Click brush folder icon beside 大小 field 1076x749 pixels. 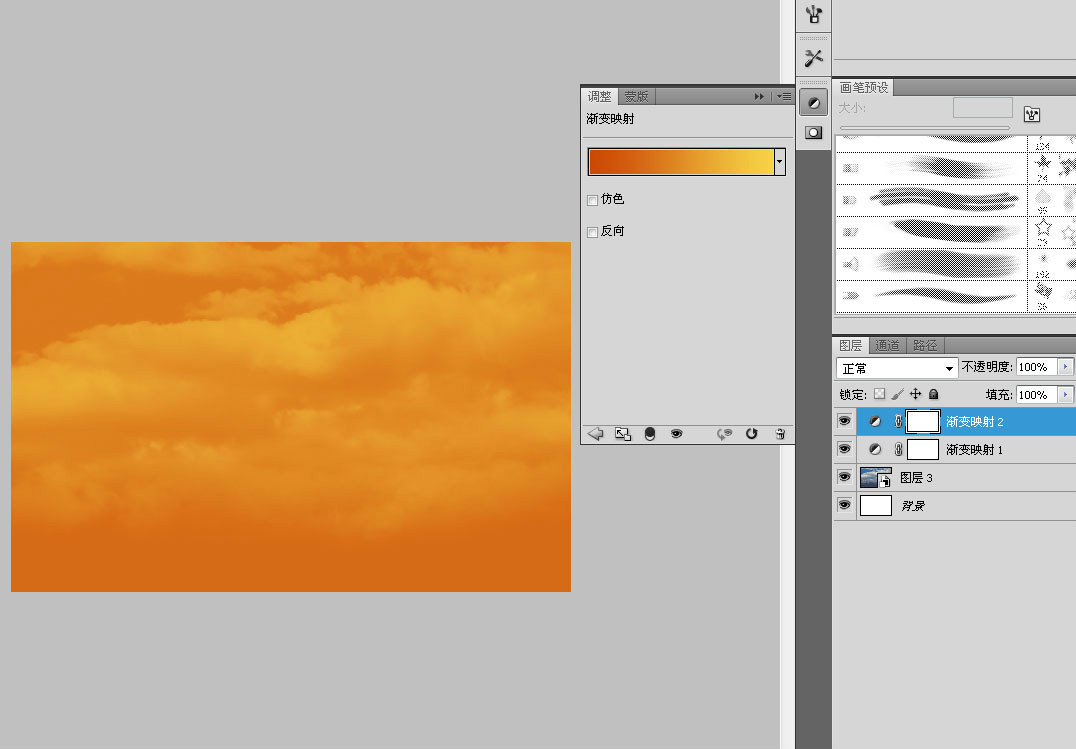[1032, 114]
